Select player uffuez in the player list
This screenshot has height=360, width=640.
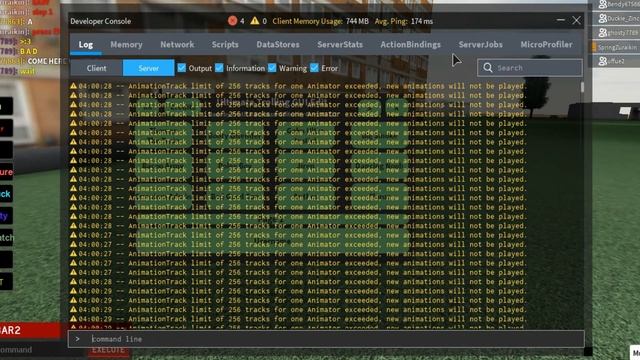tap(617, 61)
